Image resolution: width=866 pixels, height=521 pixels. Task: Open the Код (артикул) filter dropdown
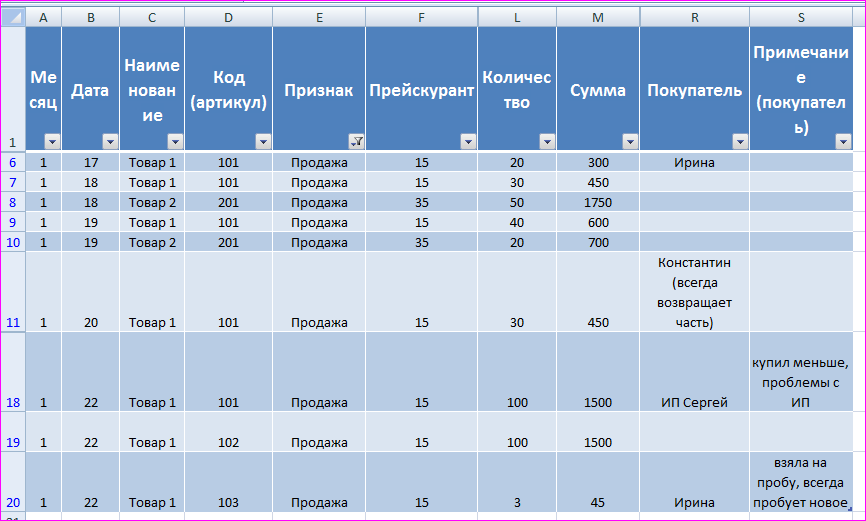coord(263,142)
